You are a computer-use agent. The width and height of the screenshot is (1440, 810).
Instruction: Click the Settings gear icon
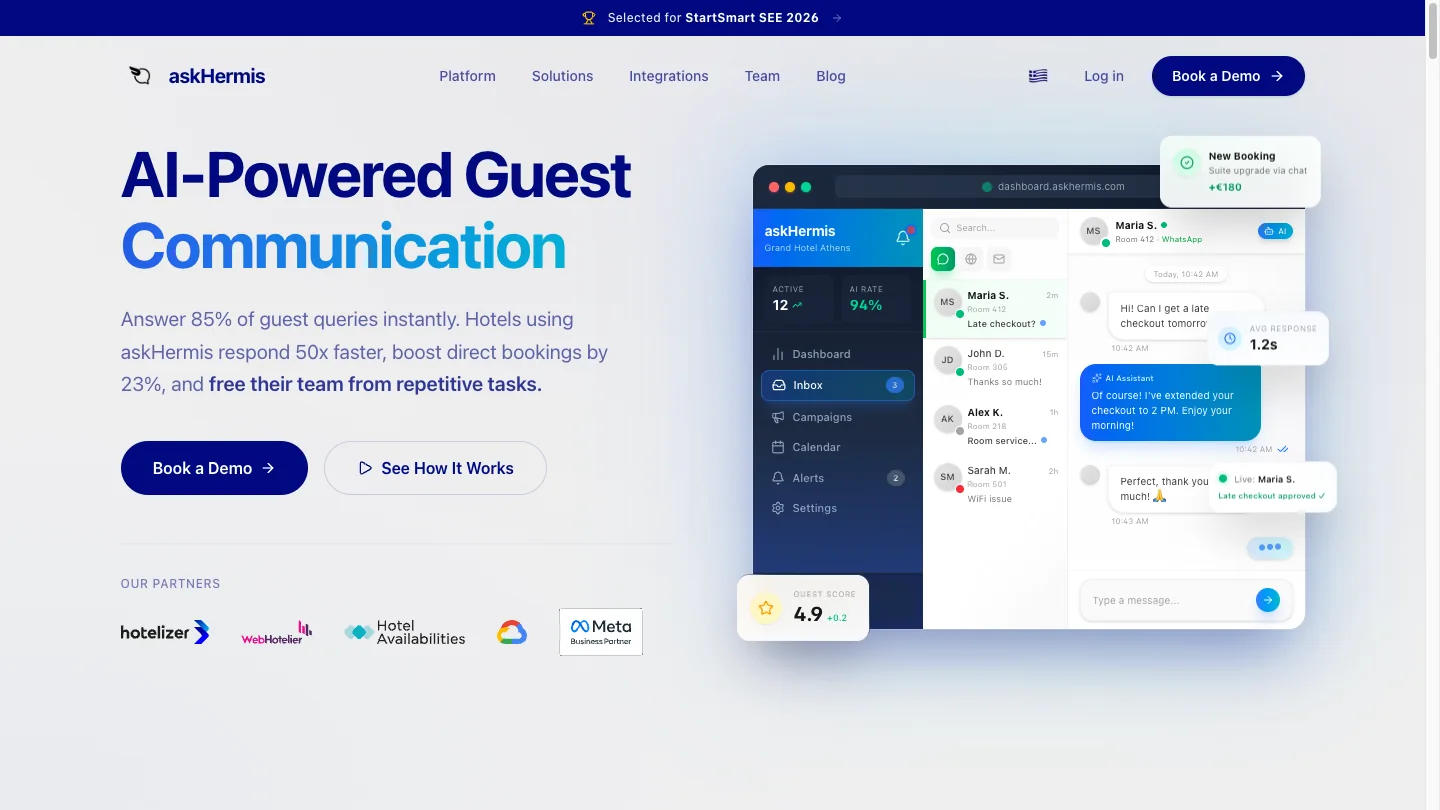click(x=778, y=508)
